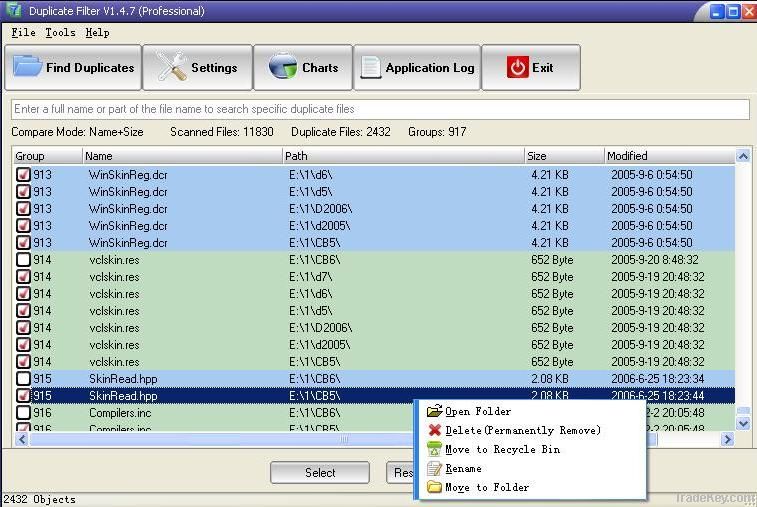Click the Move to Recycle Bin icon
This screenshot has height=507, width=757.
(x=435, y=449)
